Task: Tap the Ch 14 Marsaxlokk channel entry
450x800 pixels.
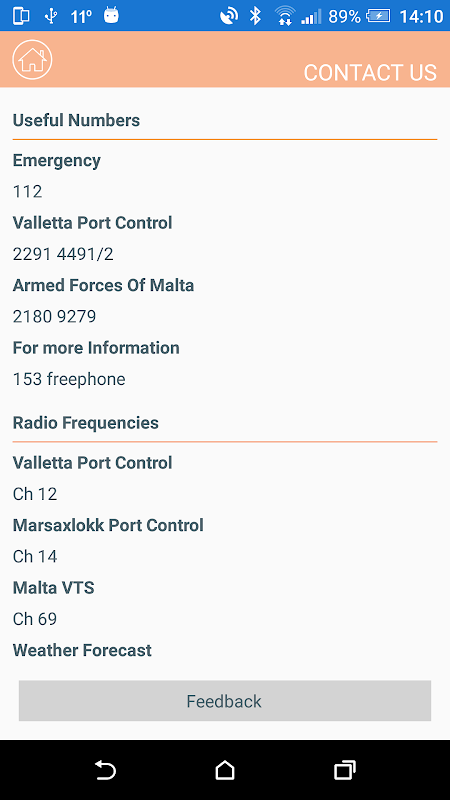Action: [35, 556]
